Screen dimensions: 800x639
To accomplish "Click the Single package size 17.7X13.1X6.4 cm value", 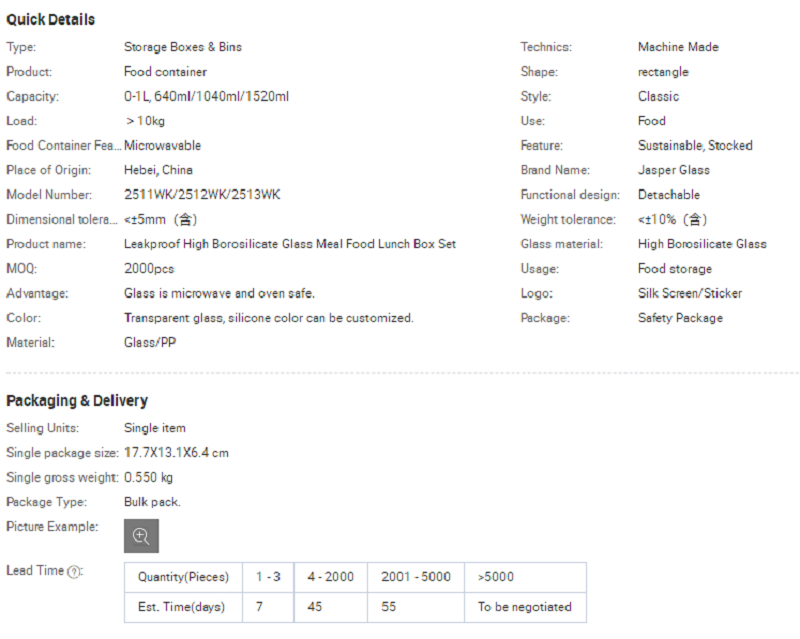I will coord(176,453).
